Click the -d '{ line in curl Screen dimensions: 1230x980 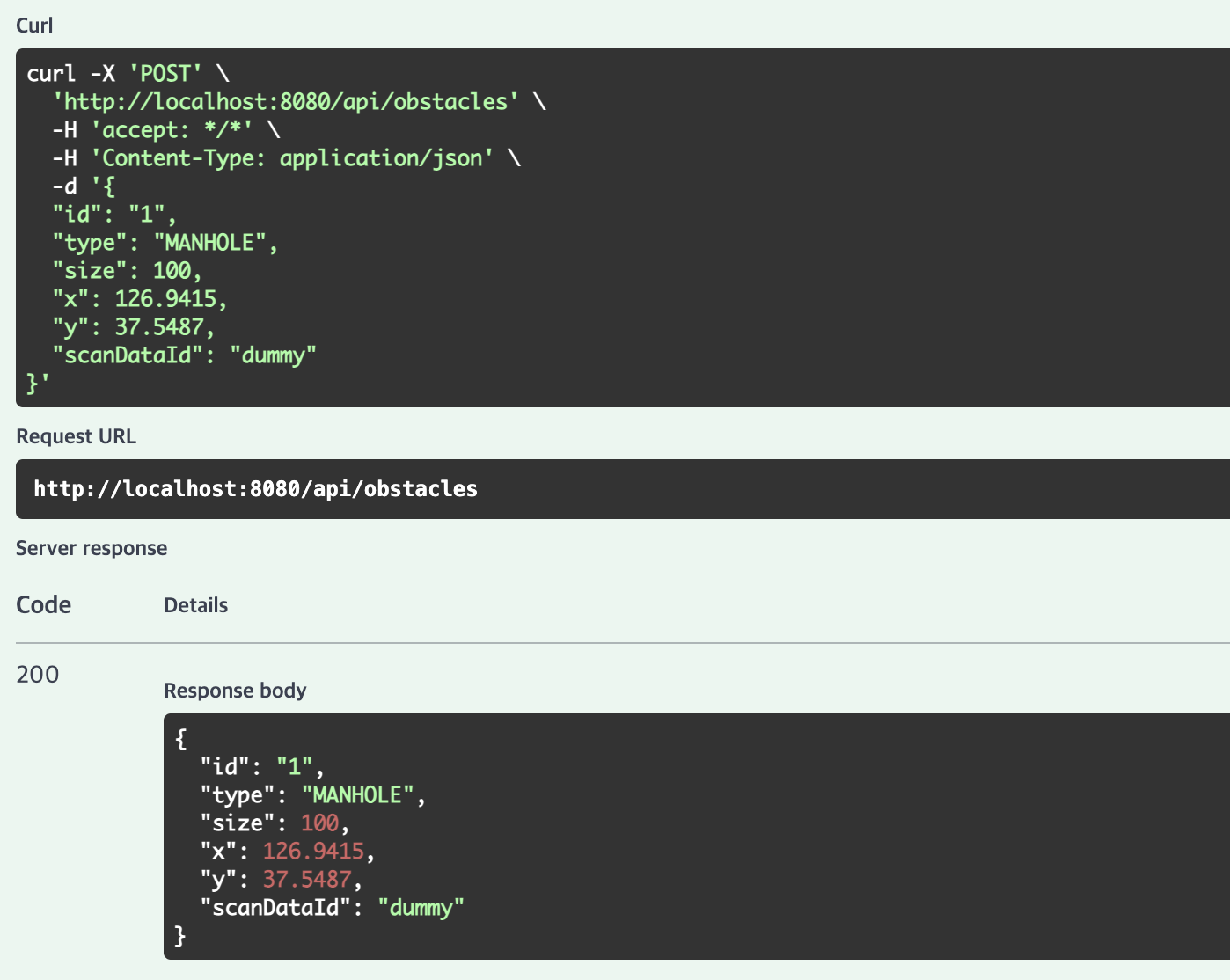84,186
